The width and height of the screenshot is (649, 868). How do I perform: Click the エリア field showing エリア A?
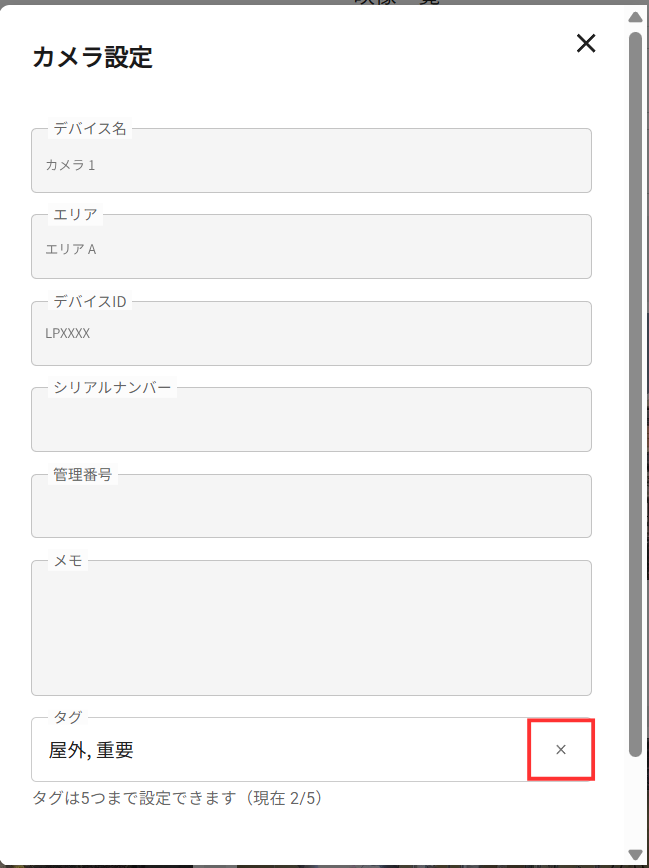click(311, 246)
